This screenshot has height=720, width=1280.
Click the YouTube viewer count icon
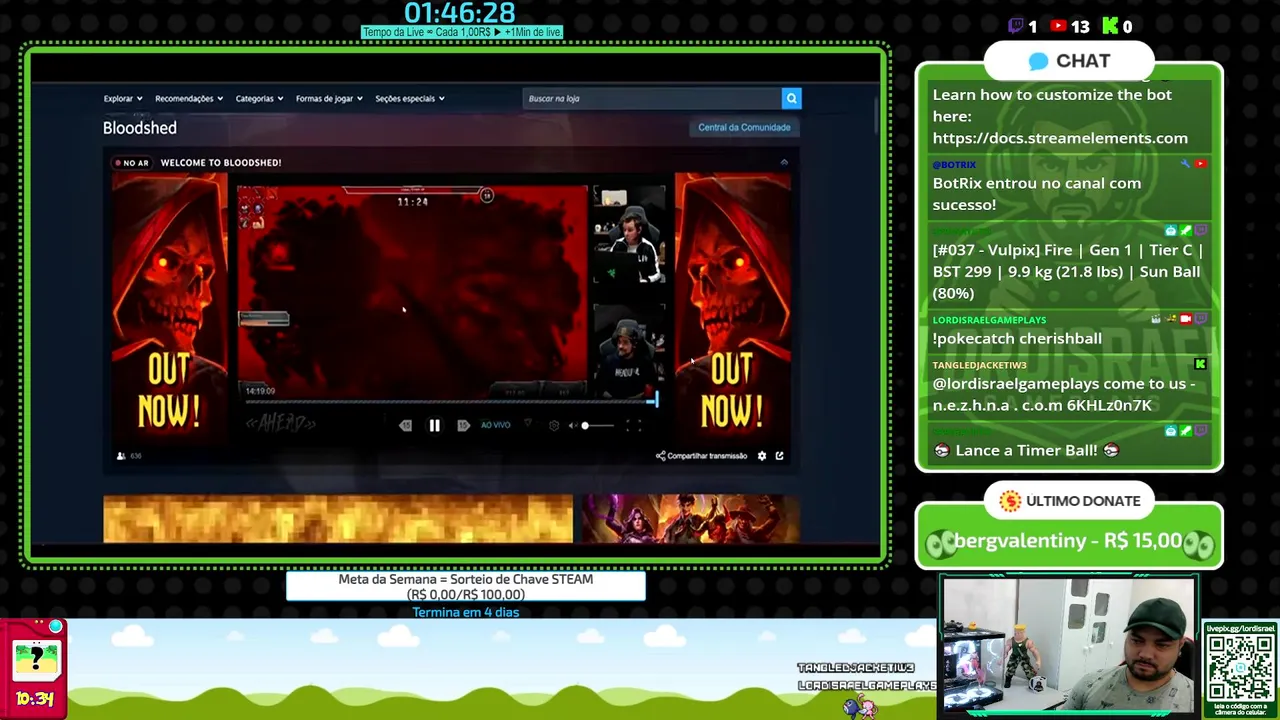pos(1058,27)
